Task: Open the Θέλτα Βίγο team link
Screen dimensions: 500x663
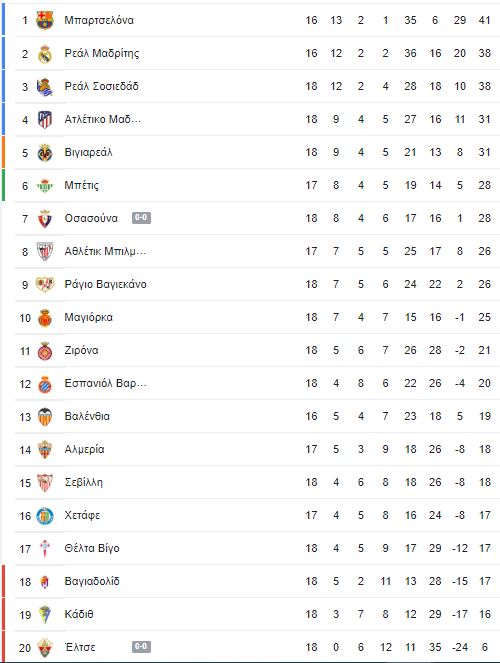Action: (x=92, y=548)
